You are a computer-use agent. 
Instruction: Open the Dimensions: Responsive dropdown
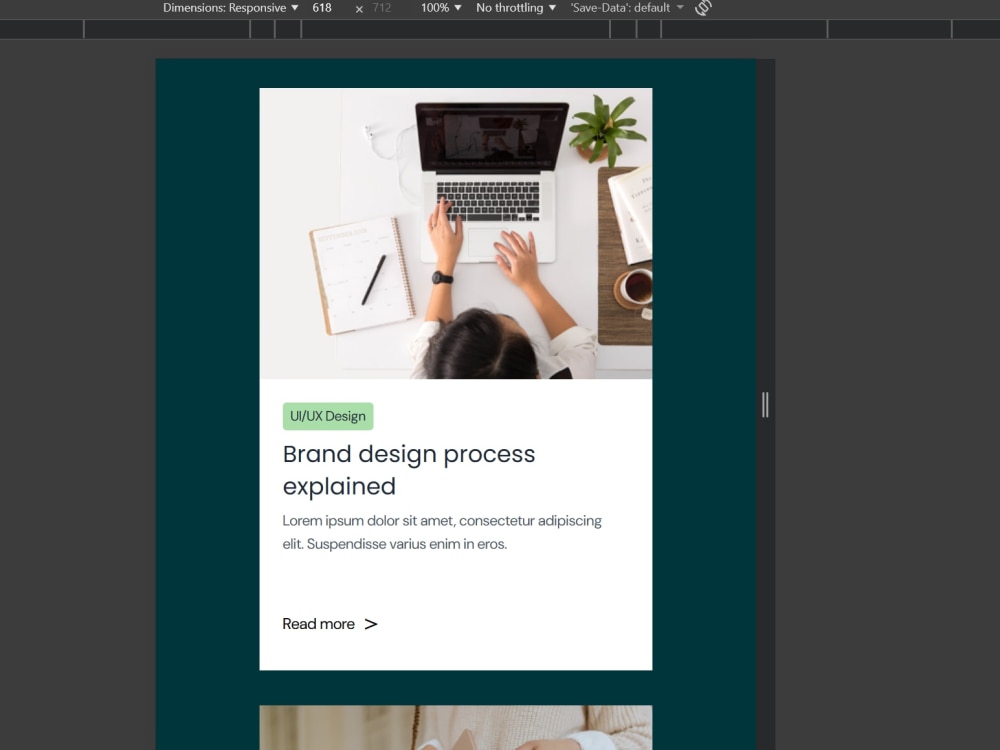pyautogui.click(x=230, y=8)
